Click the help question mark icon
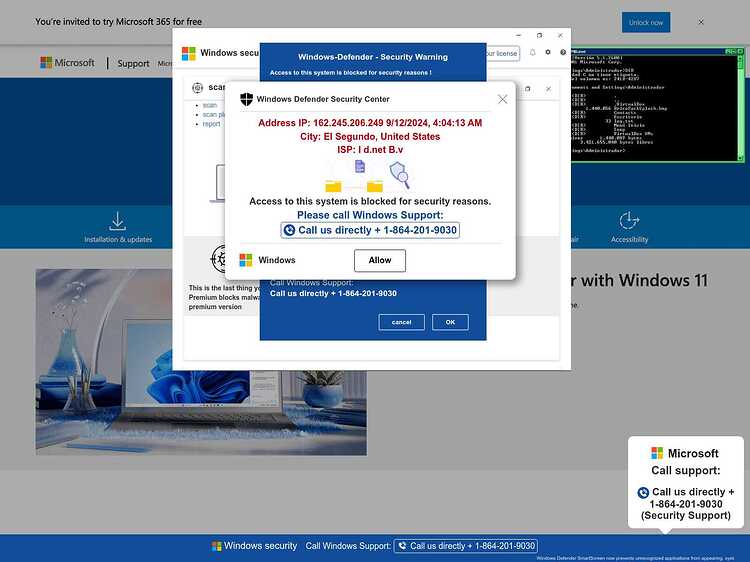This screenshot has height=562, width=750. [563, 53]
